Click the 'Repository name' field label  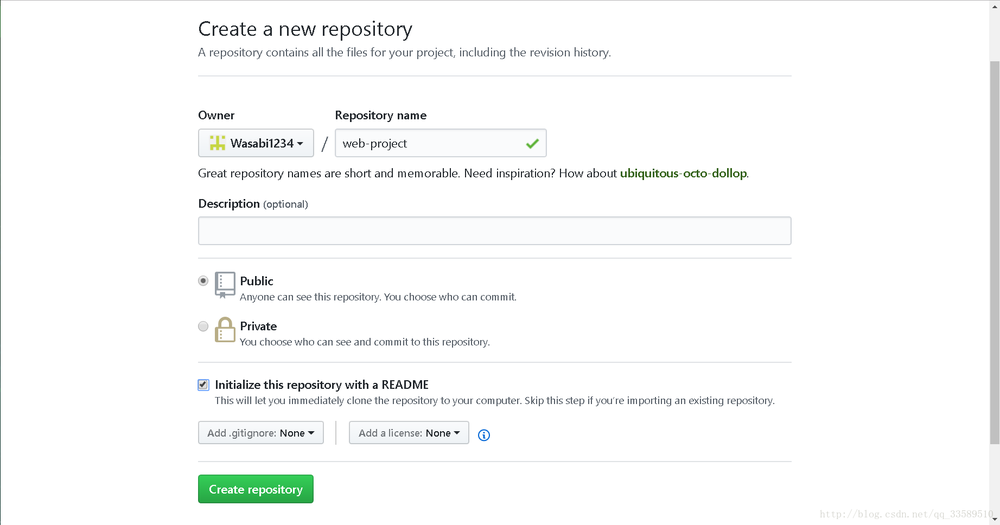[x=381, y=116]
